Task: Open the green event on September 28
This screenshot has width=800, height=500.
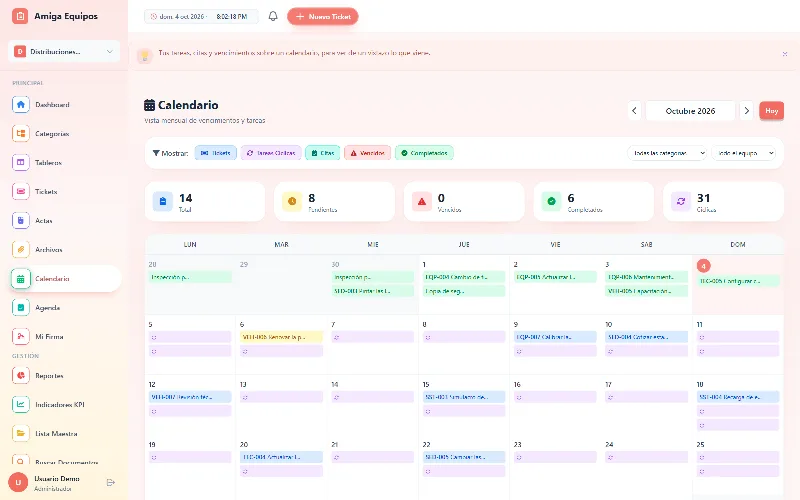Action: pos(190,277)
